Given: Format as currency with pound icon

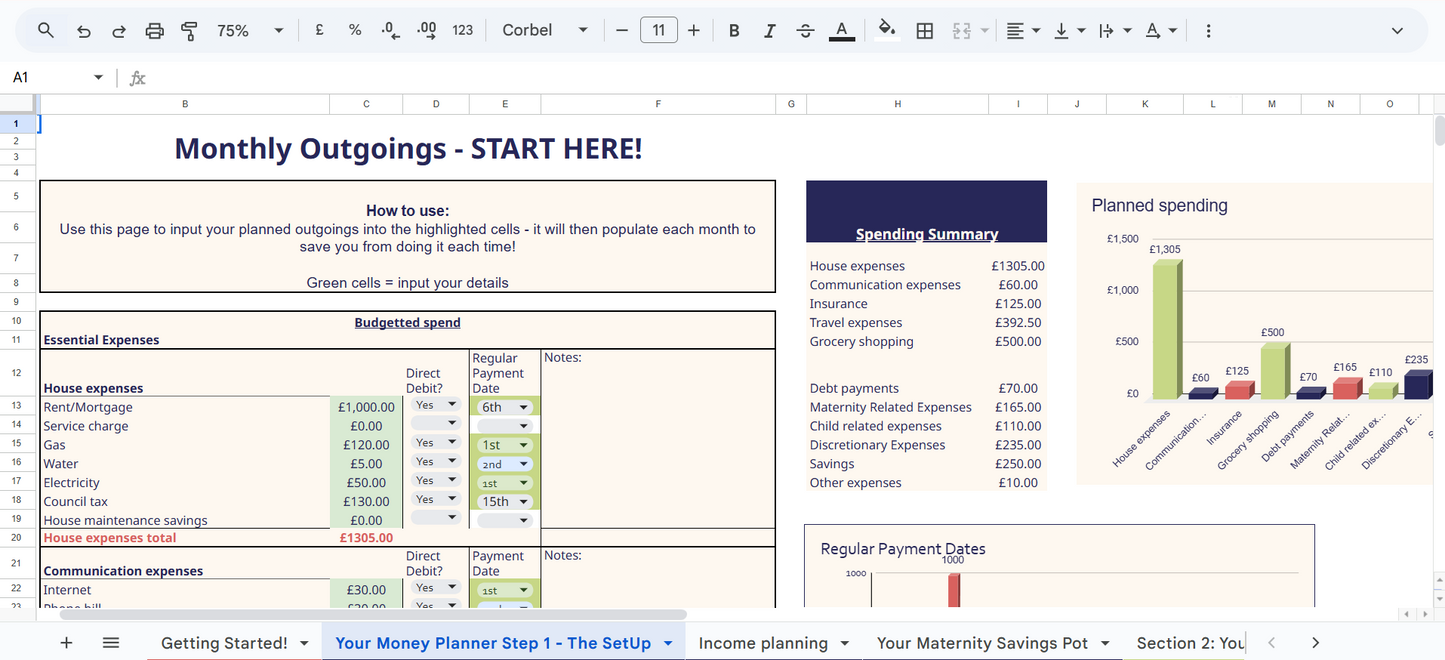Looking at the screenshot, I should pyautogui.click(x=319, y=31).
